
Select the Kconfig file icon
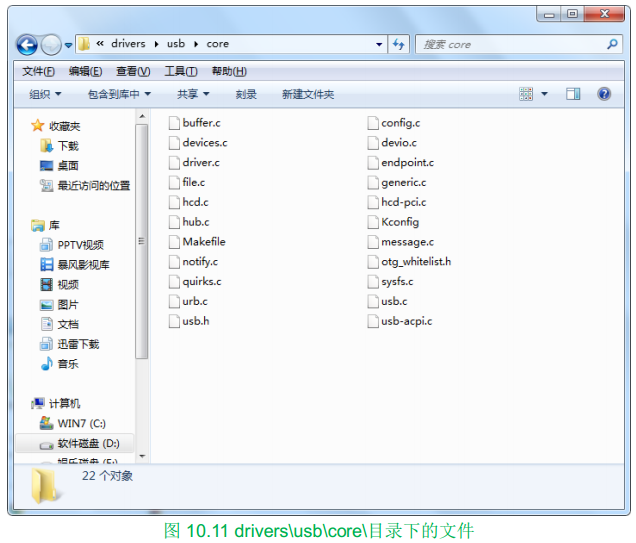click(x=373, y=222)
